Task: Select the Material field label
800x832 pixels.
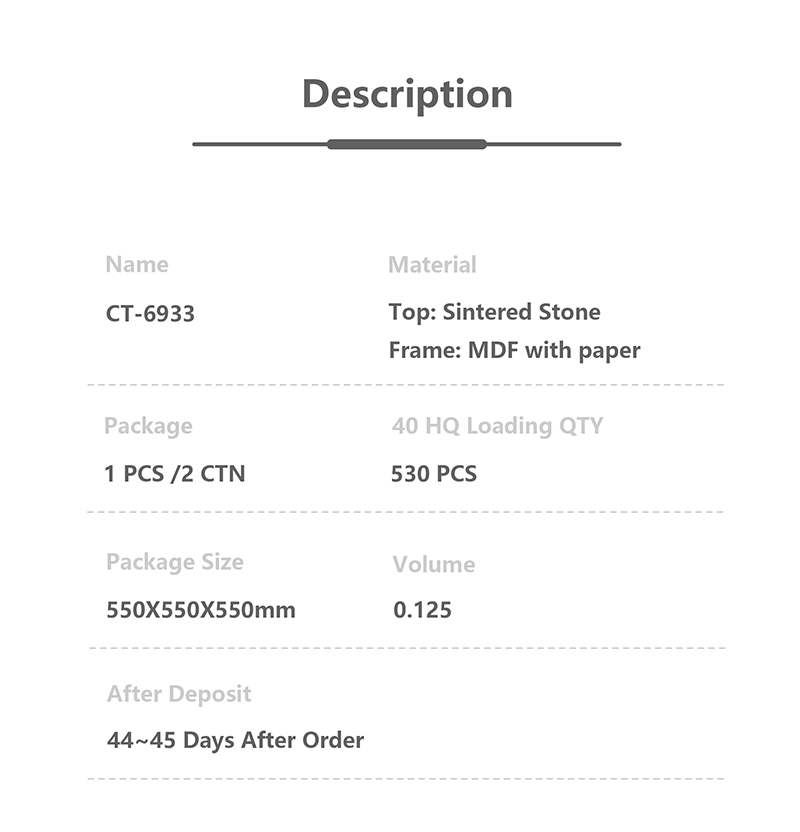Action: [x=432, y=265]
